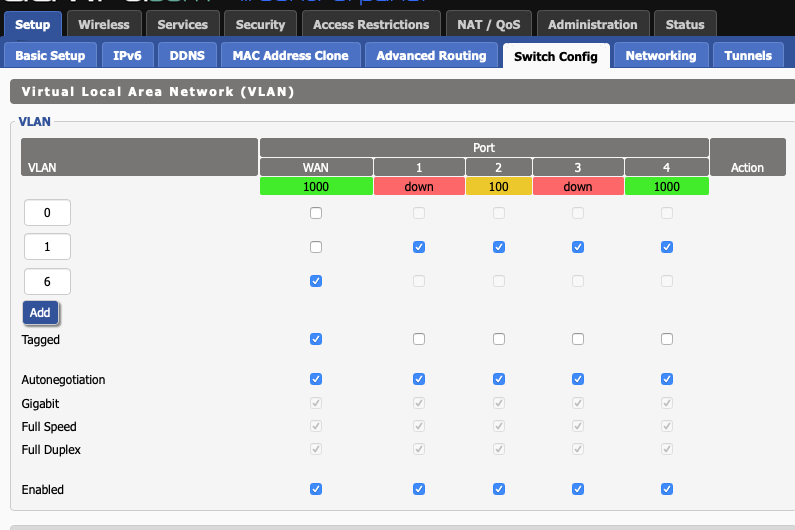Uncheck VLAN 1 on port 1

click(419, 247)
